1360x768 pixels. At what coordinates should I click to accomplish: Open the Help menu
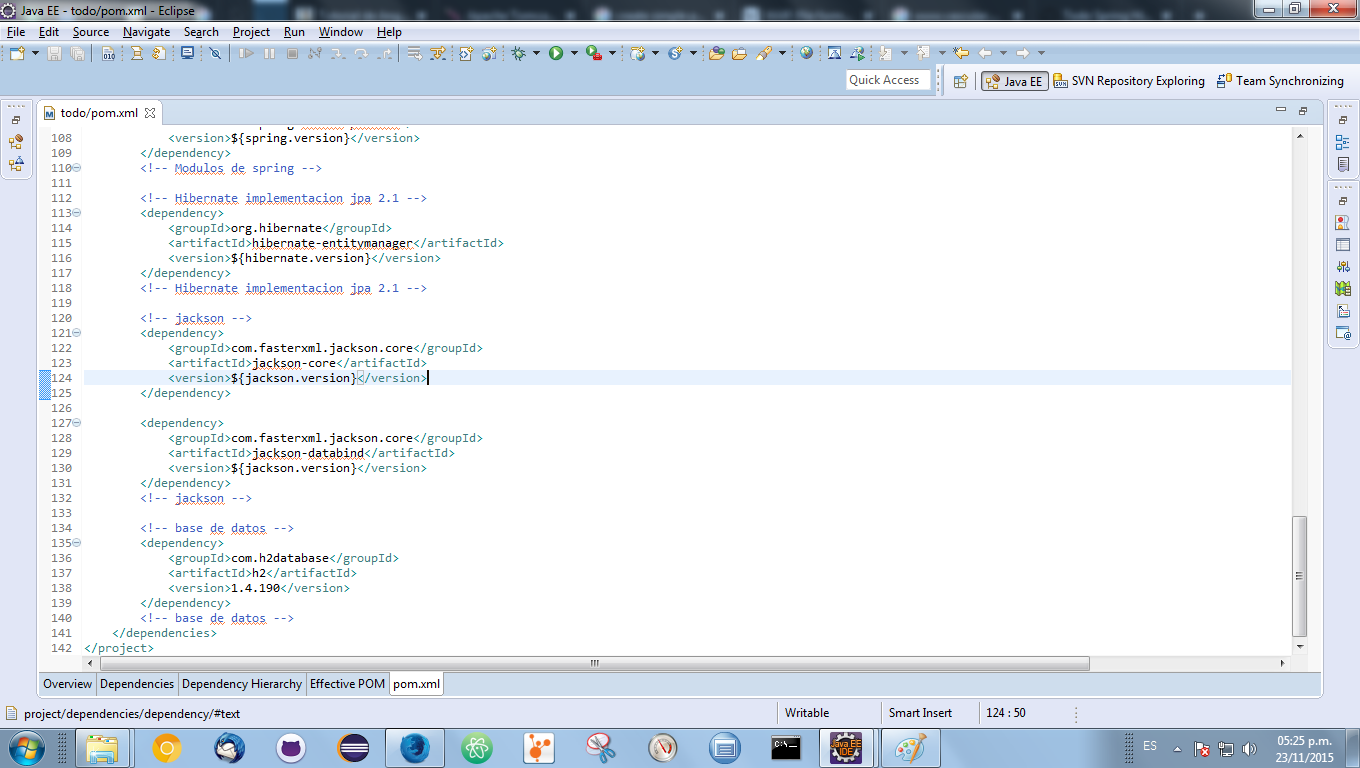389,32
